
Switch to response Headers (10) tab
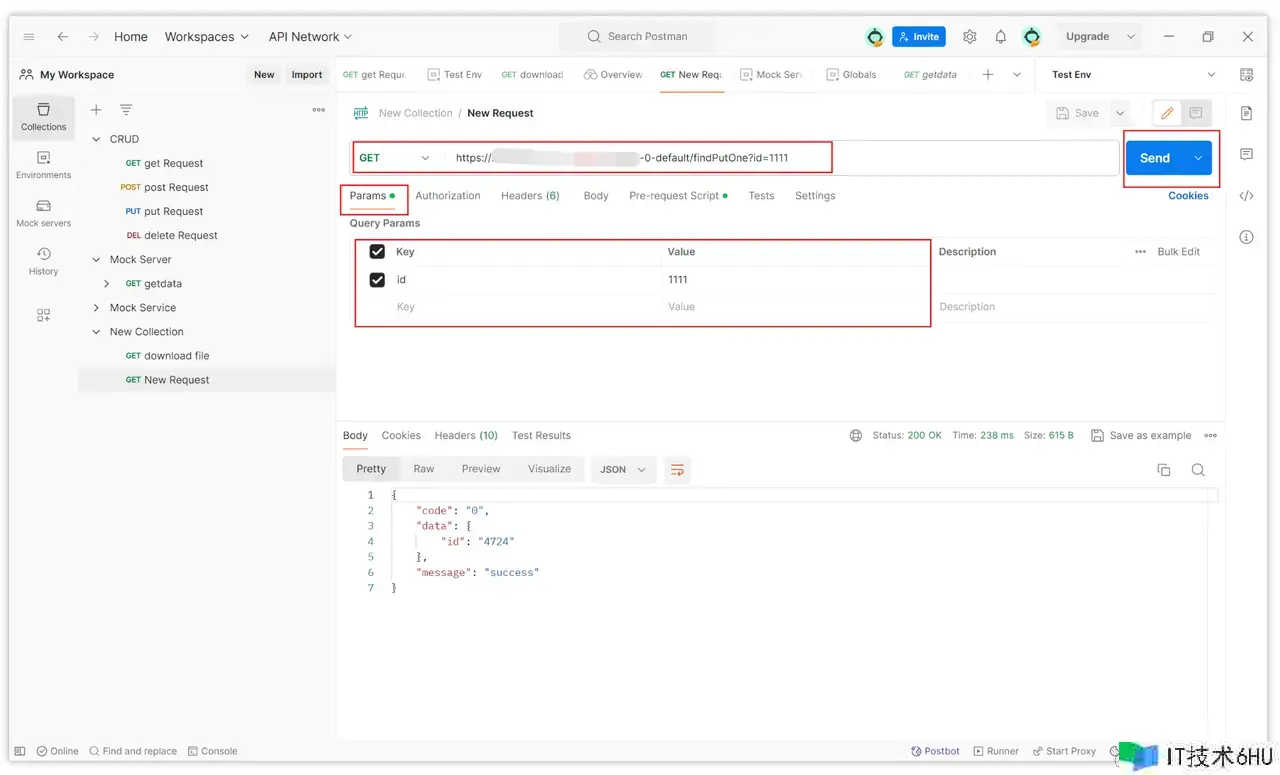(x=466, y=436)
